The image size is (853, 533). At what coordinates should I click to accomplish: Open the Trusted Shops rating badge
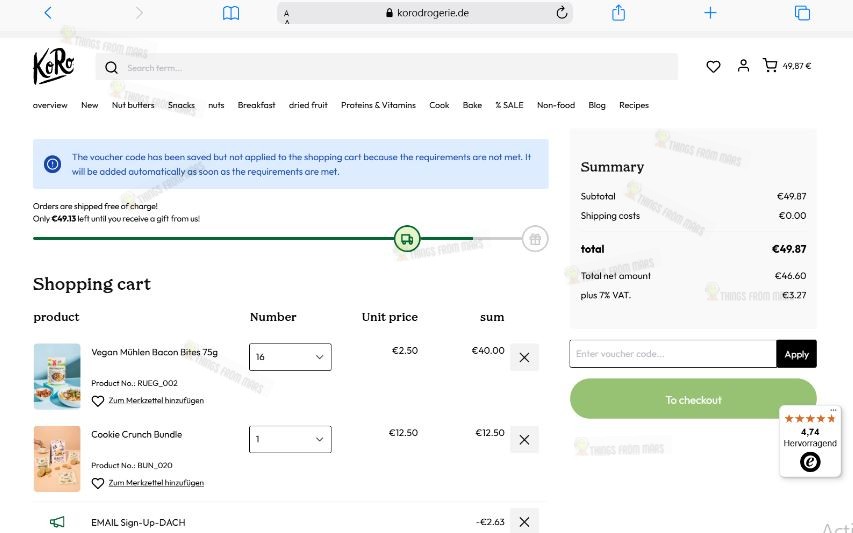810,441
